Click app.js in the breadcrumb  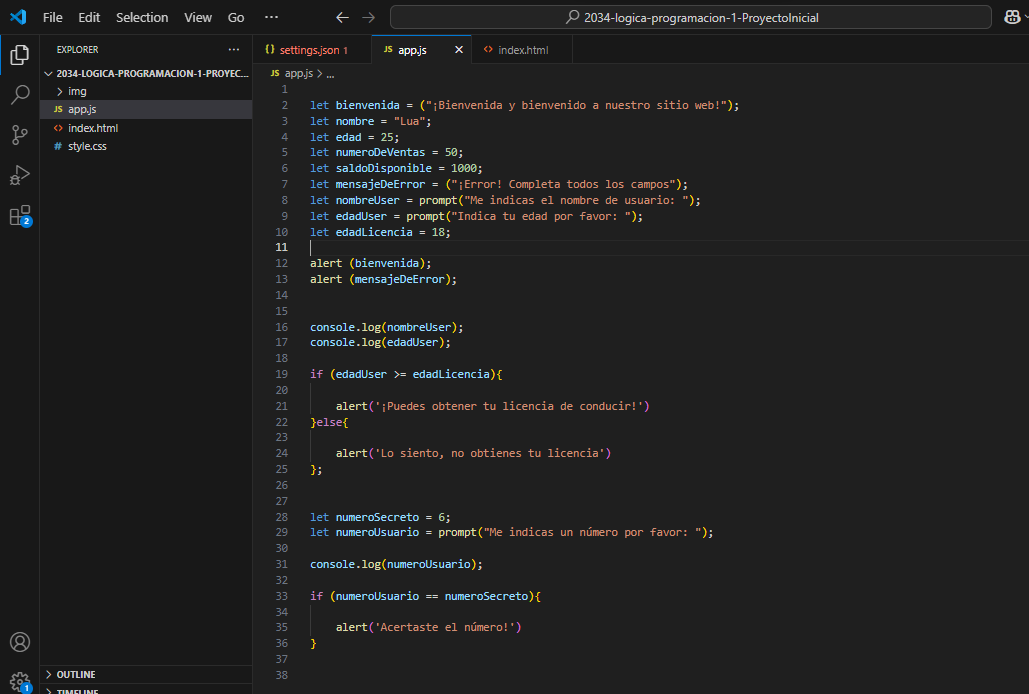coord(299,73)
